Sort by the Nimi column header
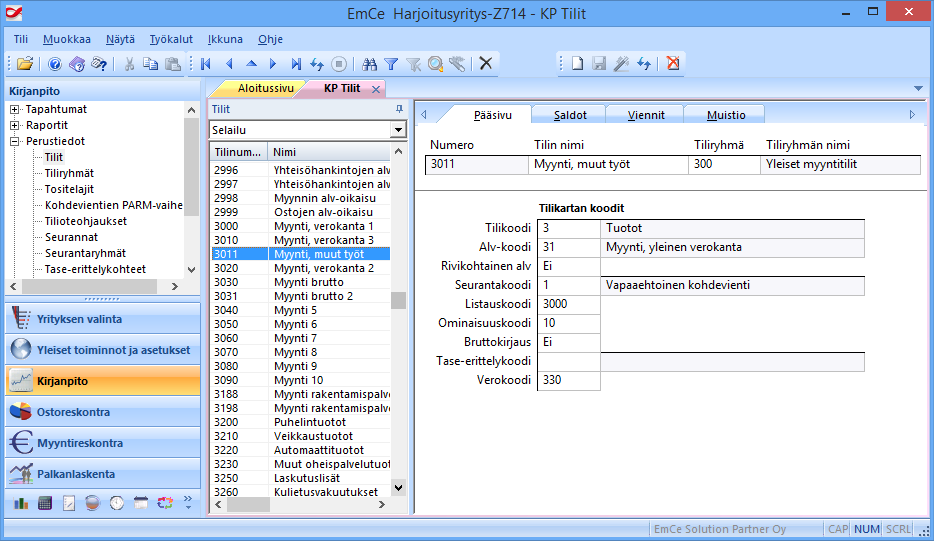Image resolution: width=934 pixels, height=541 pixels. [x=329, y=152]
